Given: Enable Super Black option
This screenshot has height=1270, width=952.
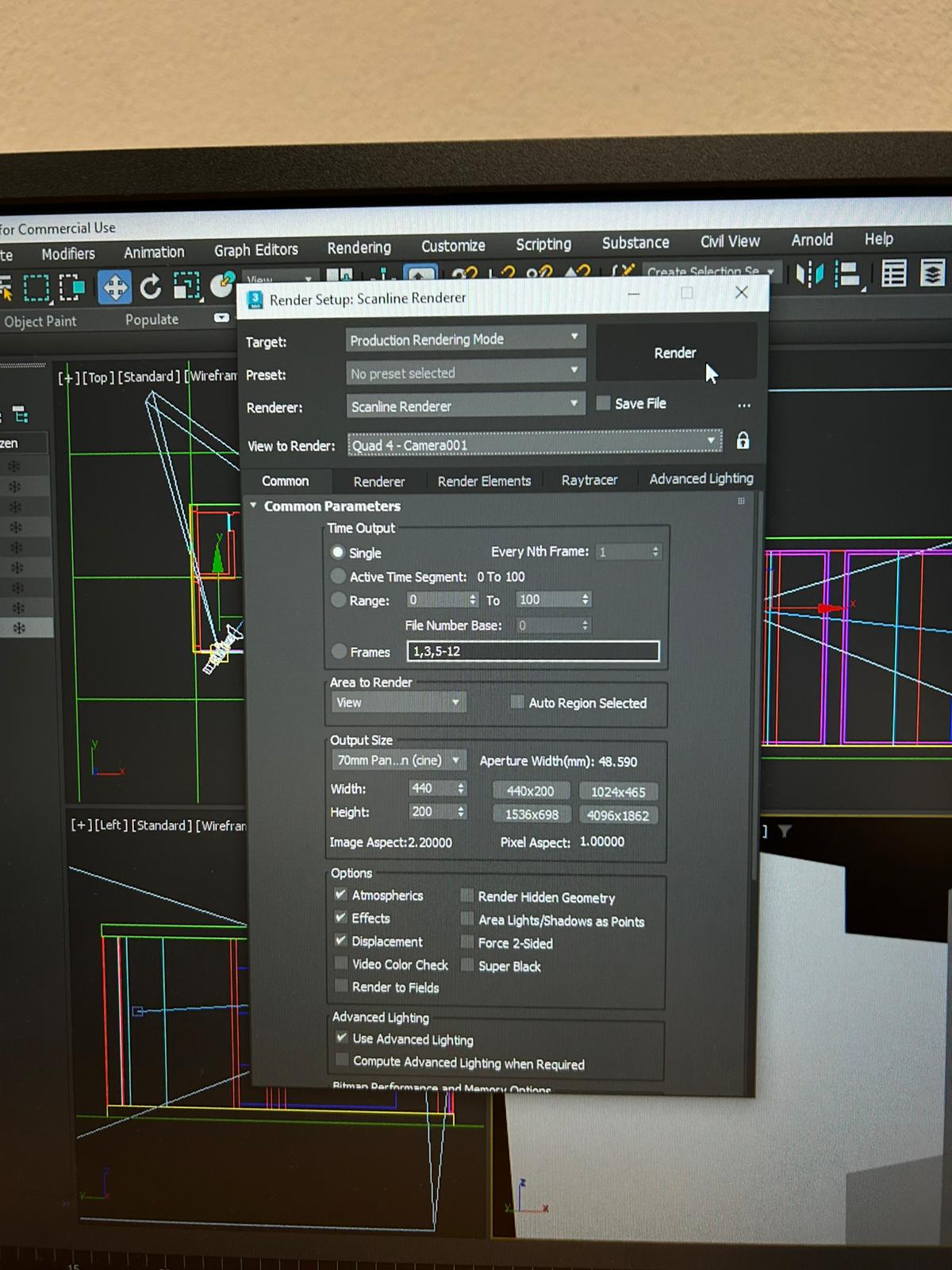Looking at the screenshot, I should tap(467, 964).
